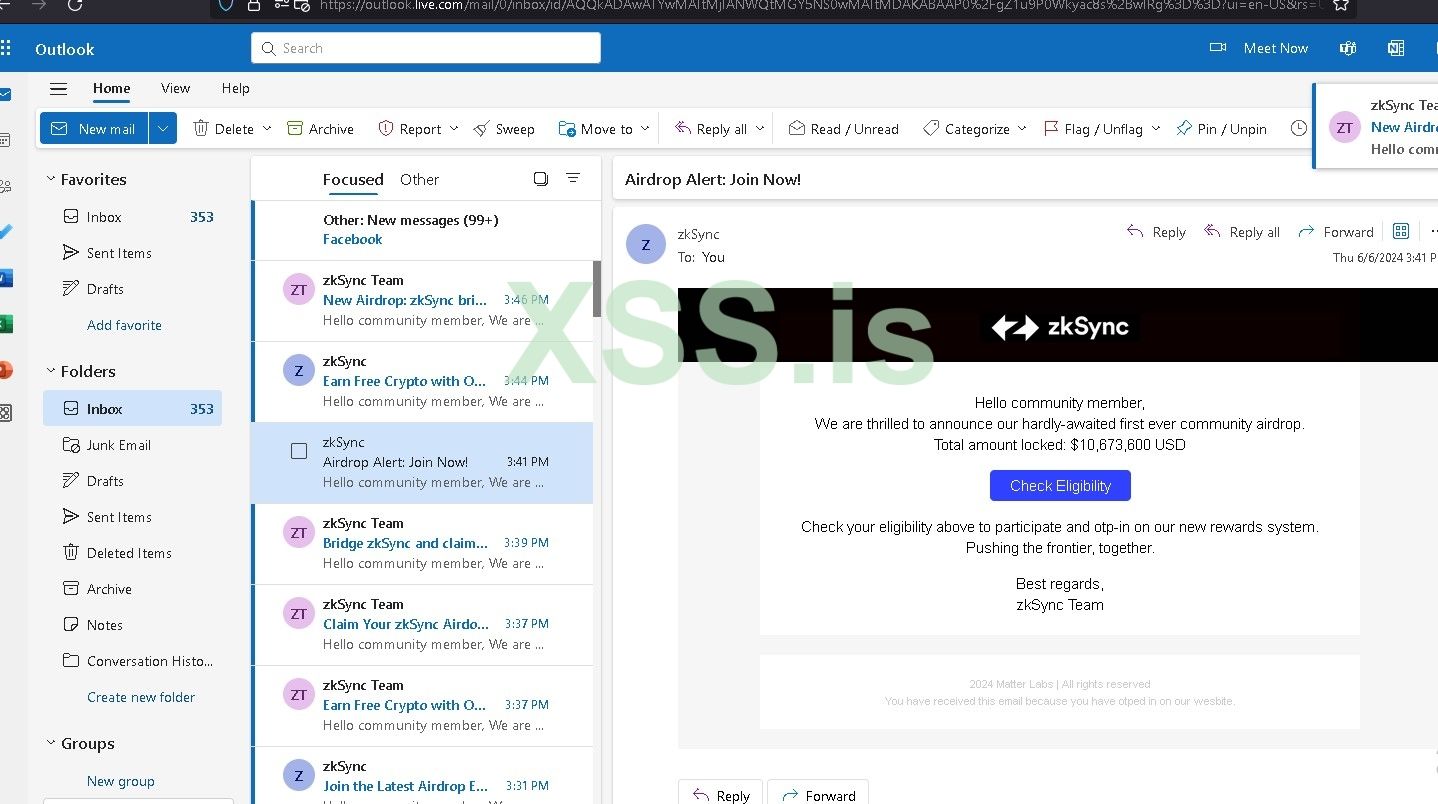Image resolution: width=1438 pixels, height=804 pixels.
Task: Open Excel from the left app rail
Action: click(6, 324)
